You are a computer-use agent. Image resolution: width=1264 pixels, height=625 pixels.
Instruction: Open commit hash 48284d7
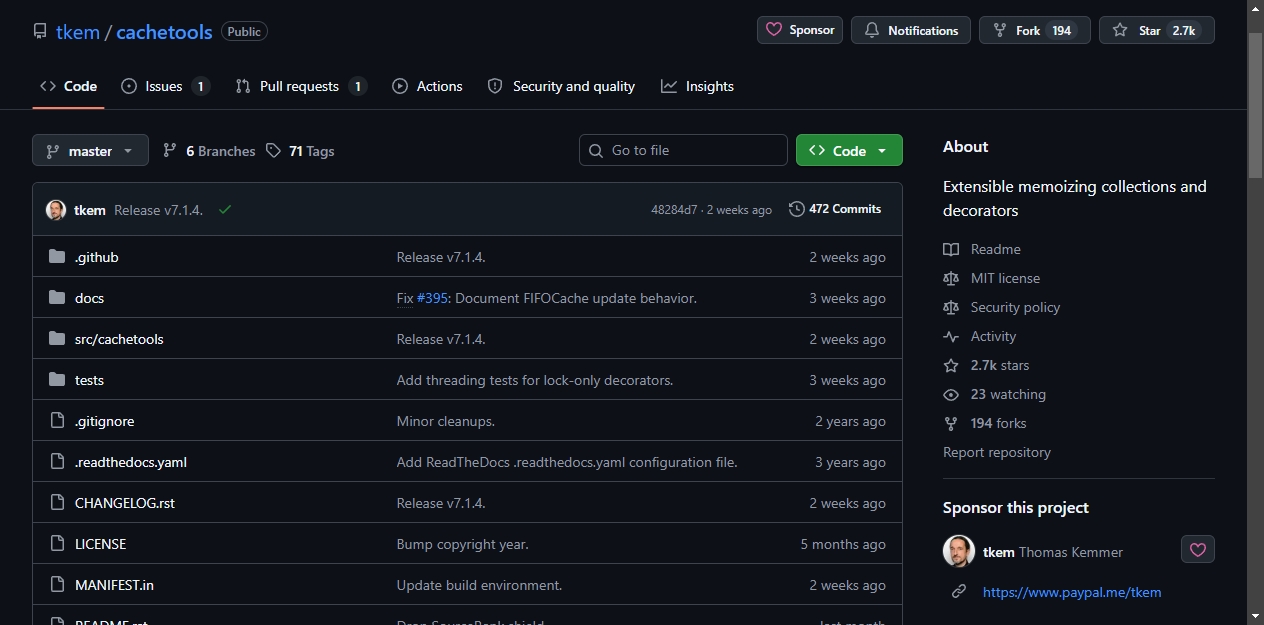tap(674, 210)
